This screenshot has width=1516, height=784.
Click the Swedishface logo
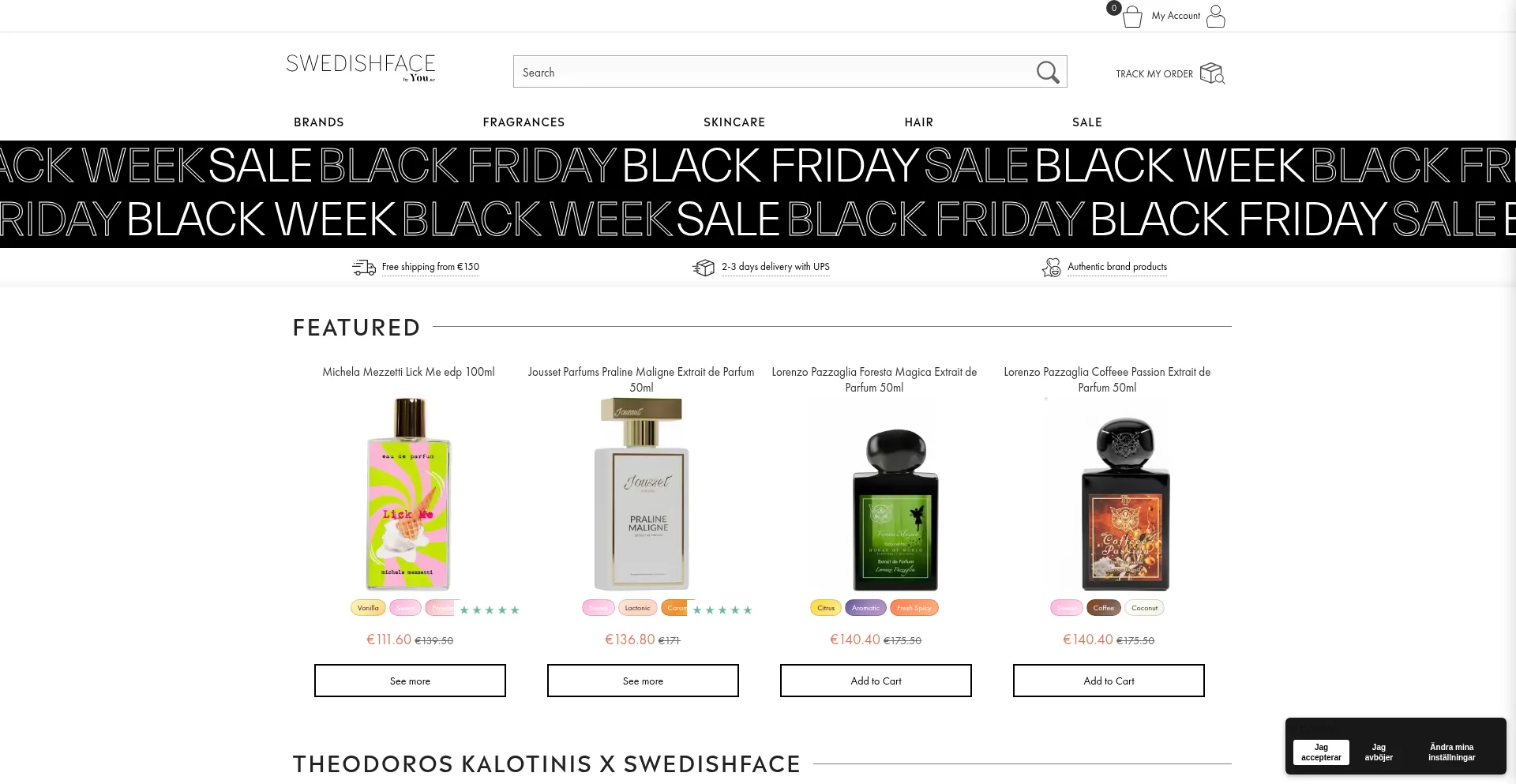(361, 68)
